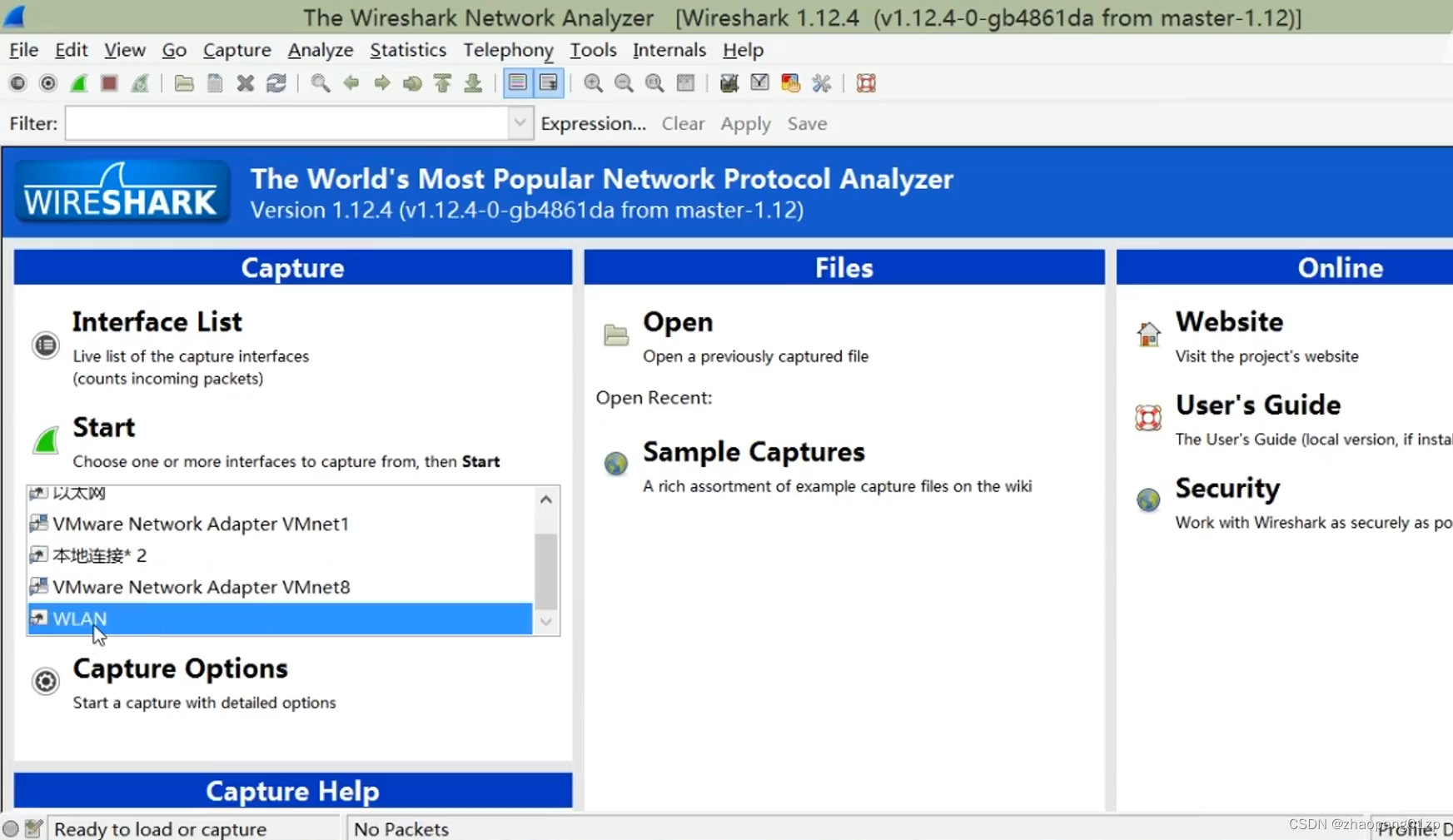Click the Save filter button
The height and width of the screenshot is (840, 1453).
pyautogui.click(x=808, y=123)
